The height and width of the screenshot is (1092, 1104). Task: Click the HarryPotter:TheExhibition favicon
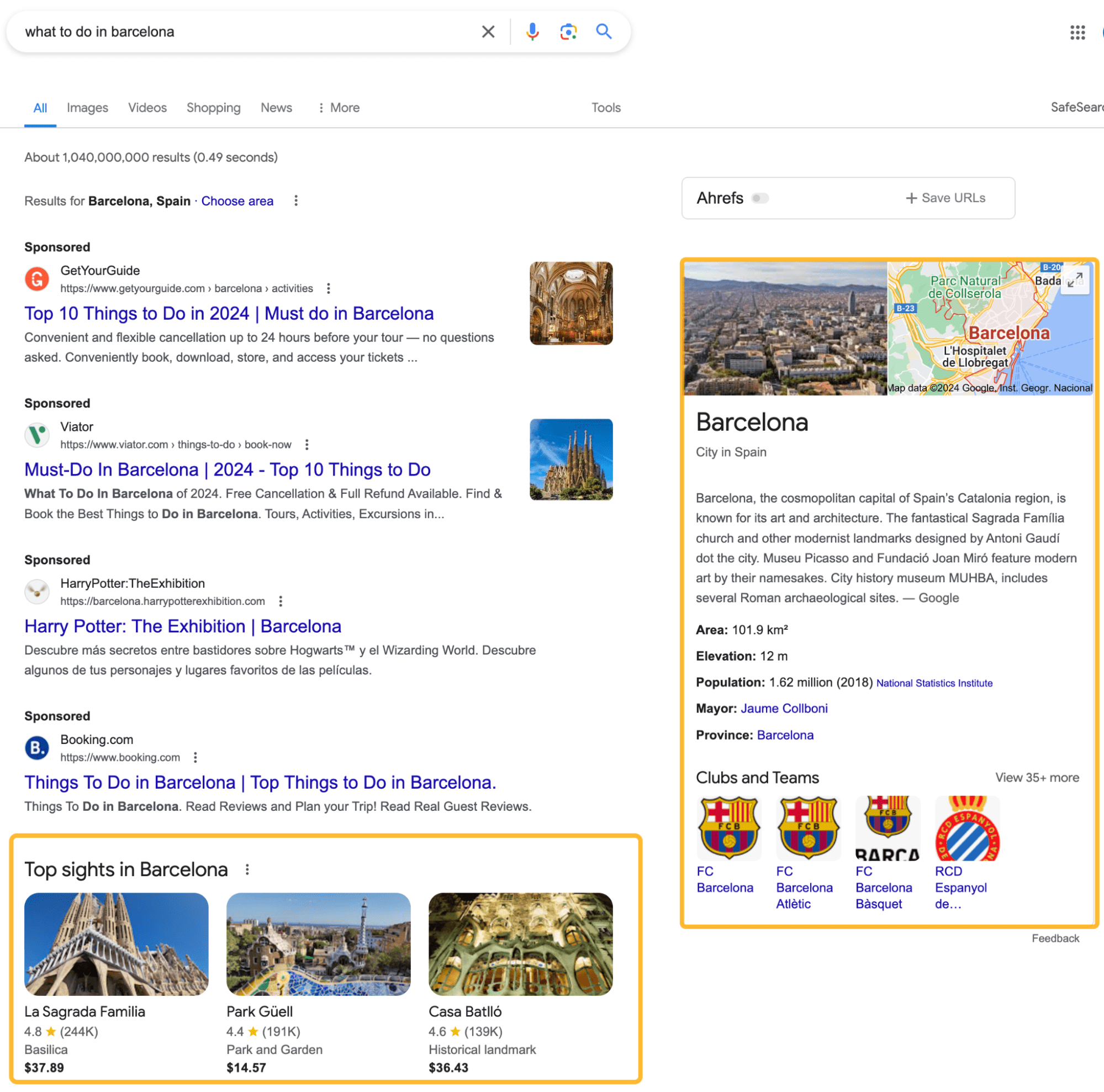[36, 592]
